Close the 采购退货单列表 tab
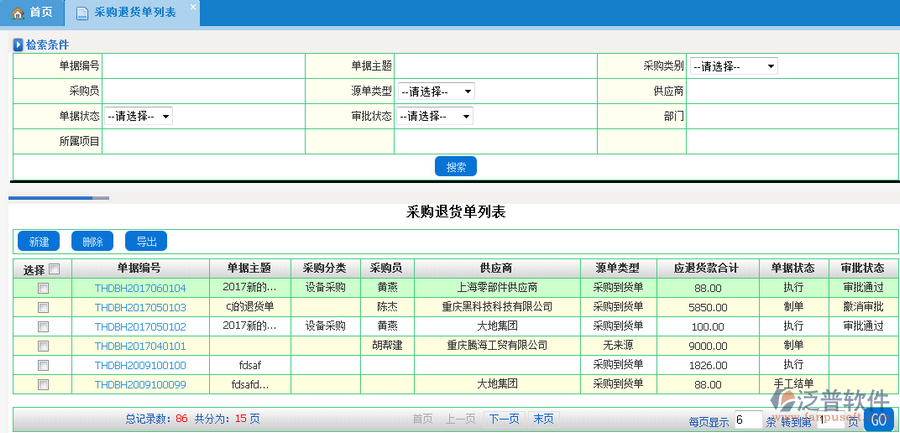The width and height of the screenshot is (900, 433). pyautogui.click(x=192, y=6)
